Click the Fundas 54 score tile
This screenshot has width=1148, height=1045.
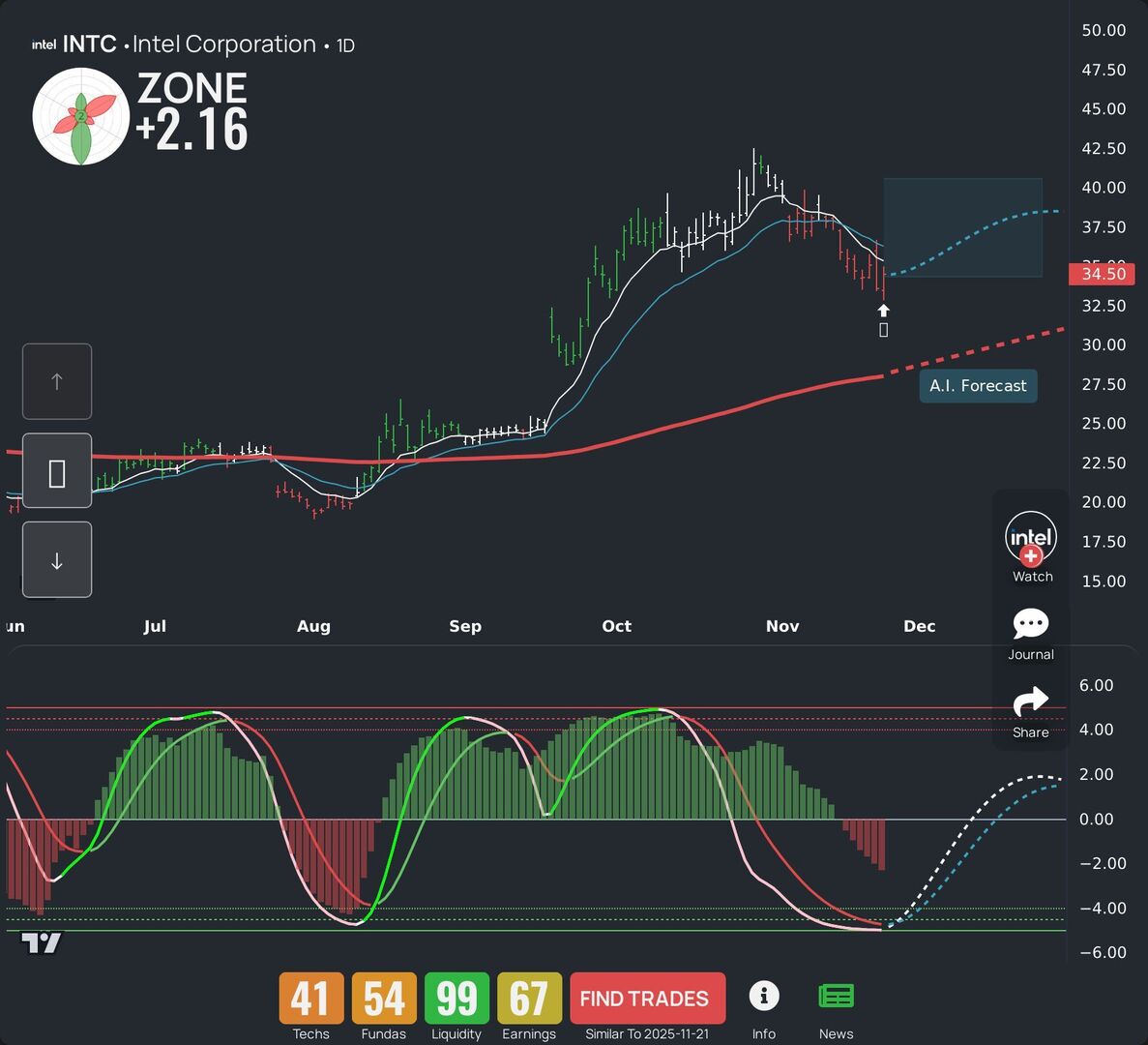coord(383,998)
